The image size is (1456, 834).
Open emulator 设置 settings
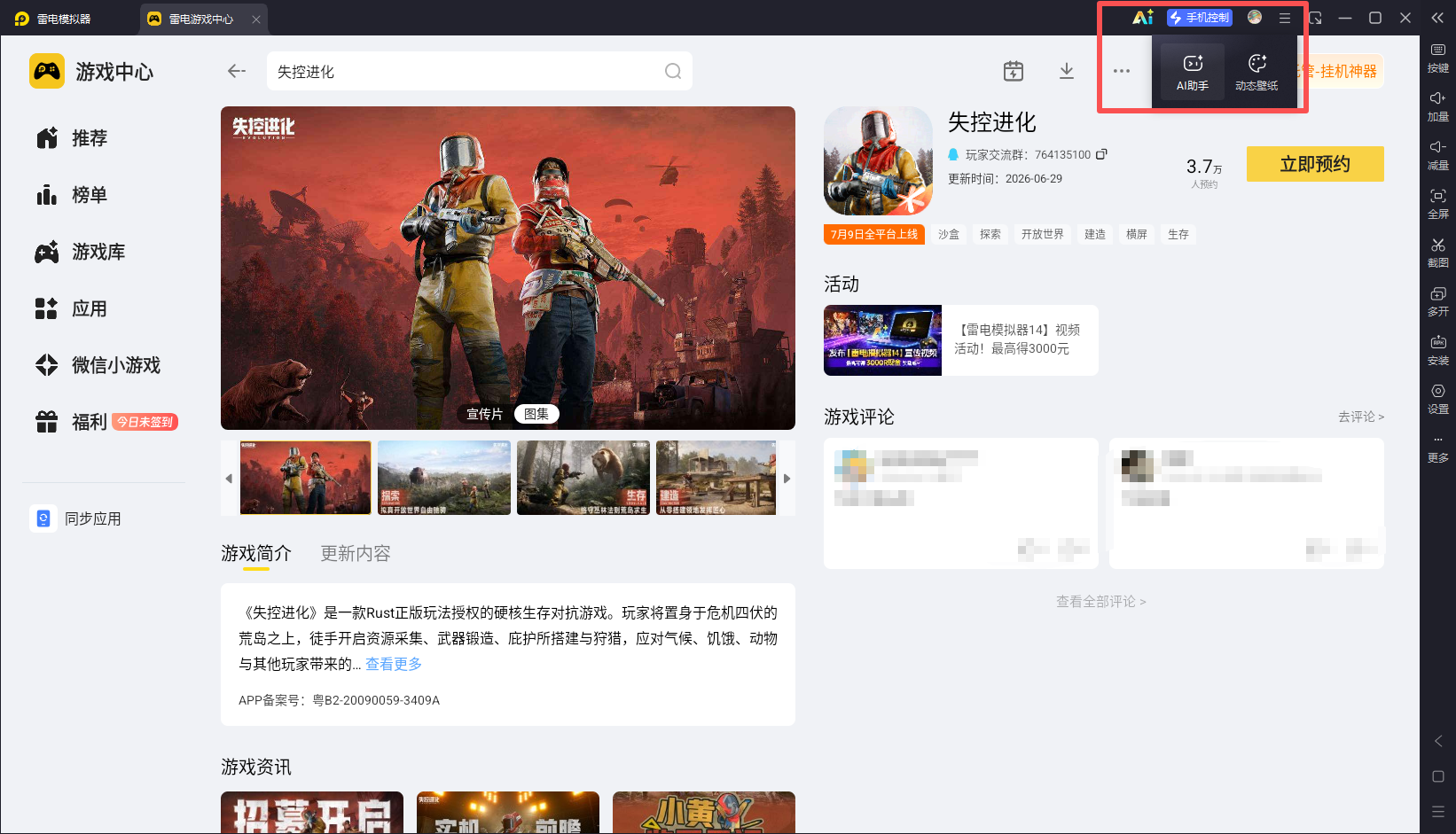(1437, 399)
